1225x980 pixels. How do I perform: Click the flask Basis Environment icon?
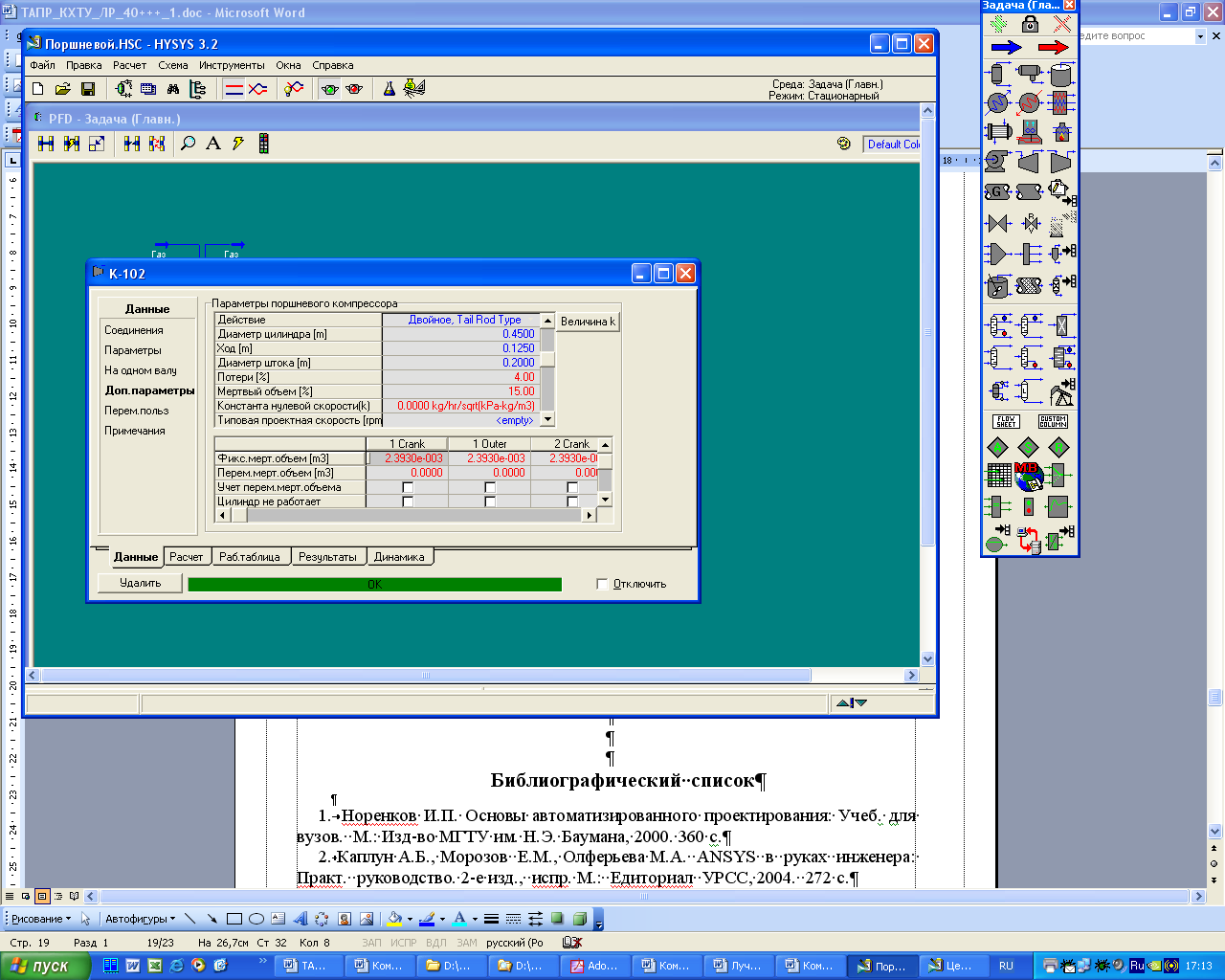[x=390, y=89]
